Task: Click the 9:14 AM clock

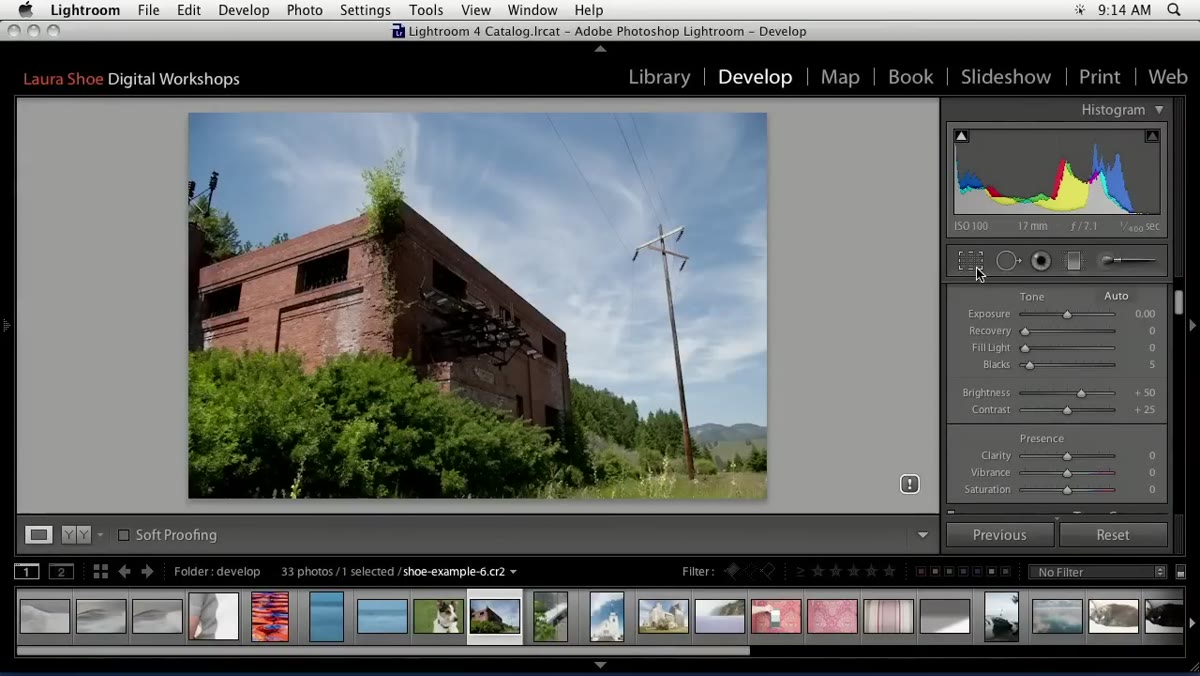Action: [x=1124, y=10]
